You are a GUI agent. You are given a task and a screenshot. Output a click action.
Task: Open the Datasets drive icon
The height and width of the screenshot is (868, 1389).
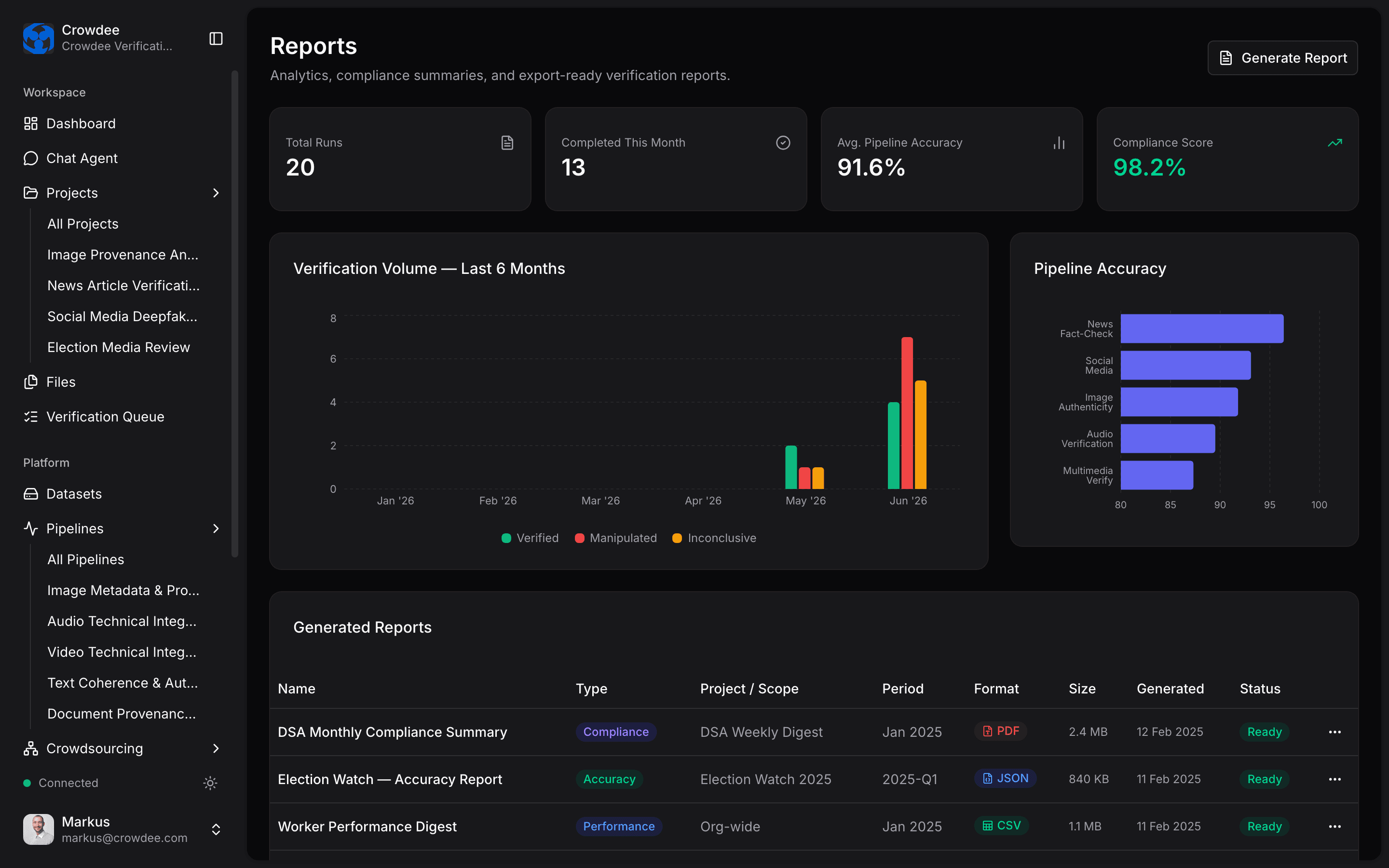(x=30, y=494)
